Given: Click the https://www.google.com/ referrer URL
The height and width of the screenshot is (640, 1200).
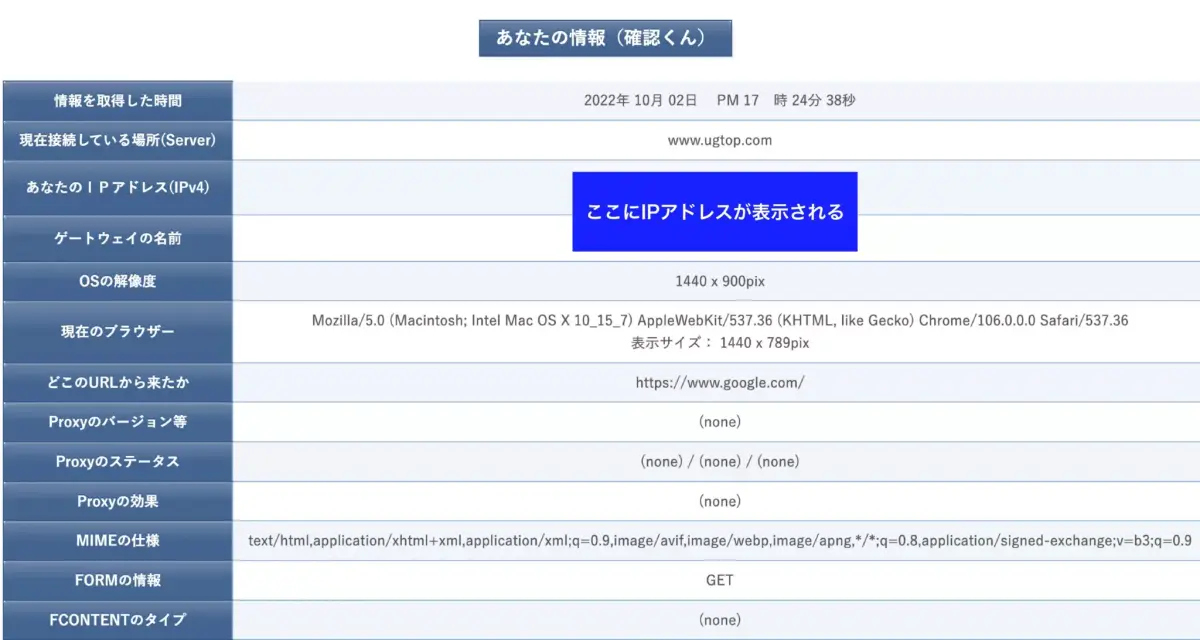Looking at the screenshot, I should point(719,383).
